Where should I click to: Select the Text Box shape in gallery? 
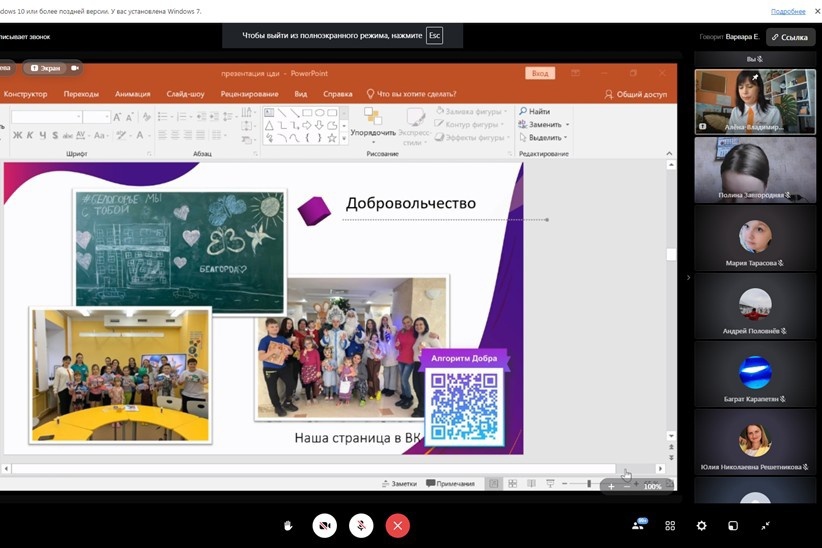point(269,112)
